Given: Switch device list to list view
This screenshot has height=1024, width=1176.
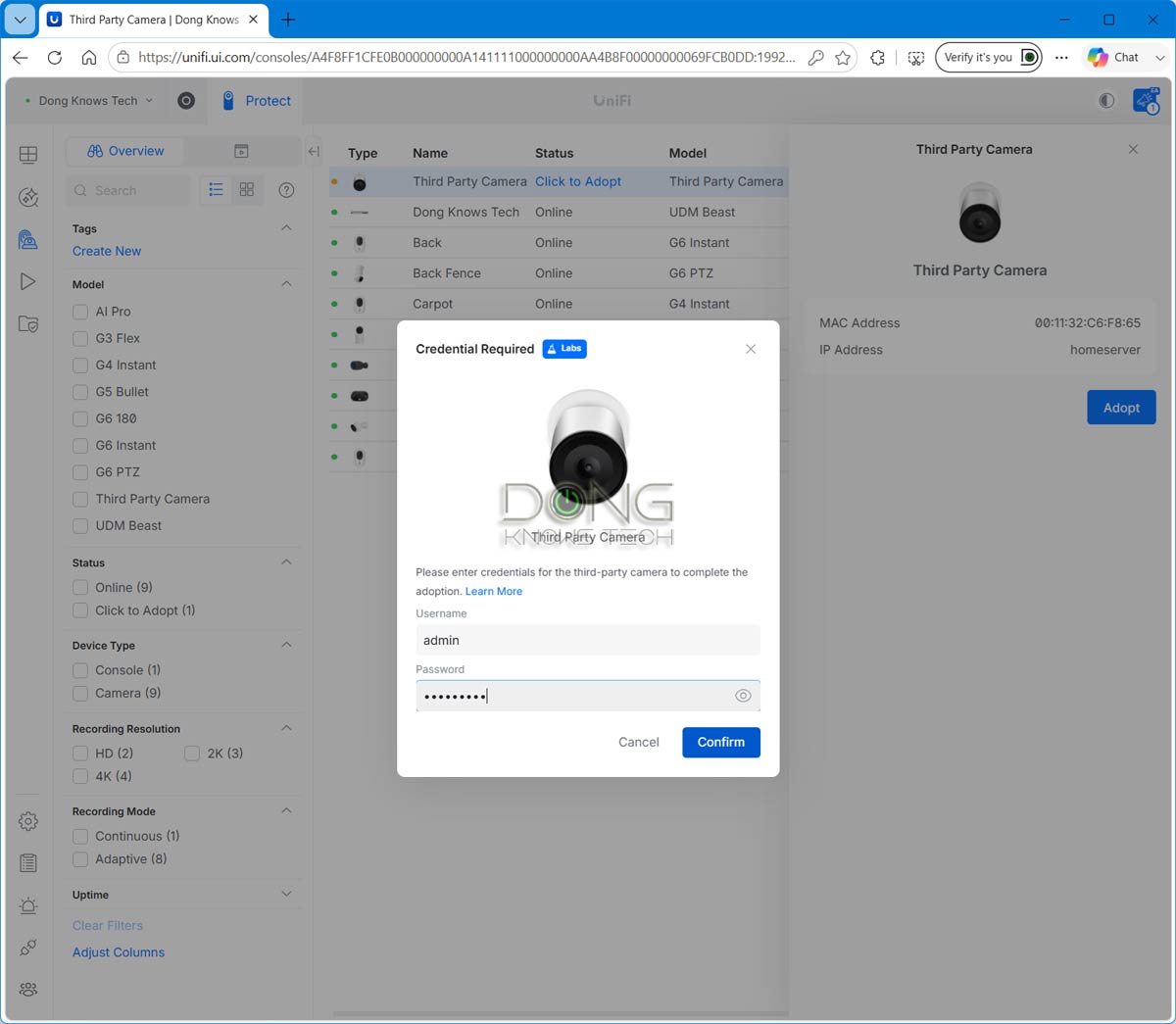Looking at the screenshot, I should pyautogui.click(x=217, y=190).
